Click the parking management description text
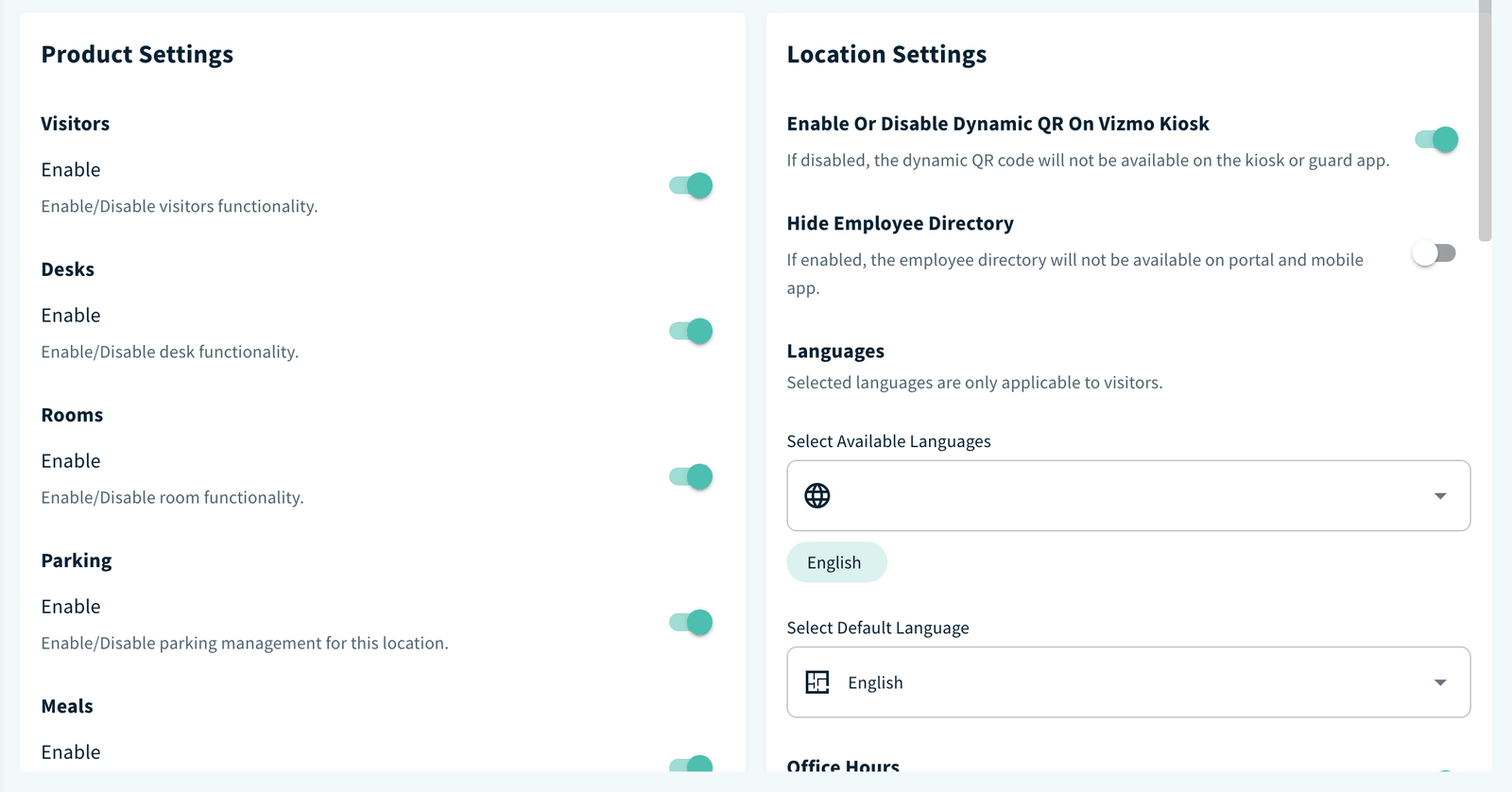The width and height of the screenshot is (1512, 792). click(x=245, y=643)
